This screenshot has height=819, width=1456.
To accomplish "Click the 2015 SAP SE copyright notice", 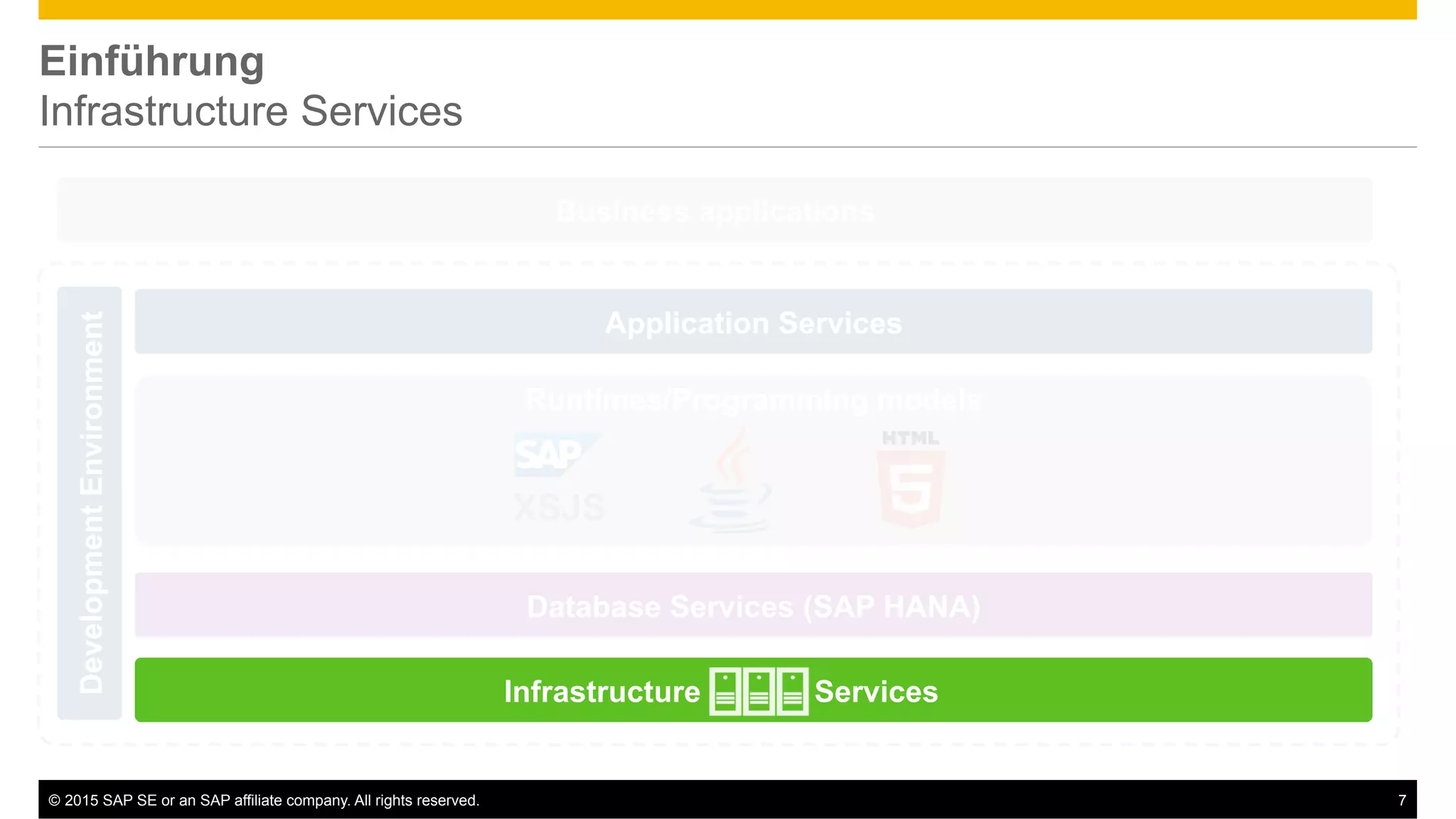I will (x=264, y=801).
